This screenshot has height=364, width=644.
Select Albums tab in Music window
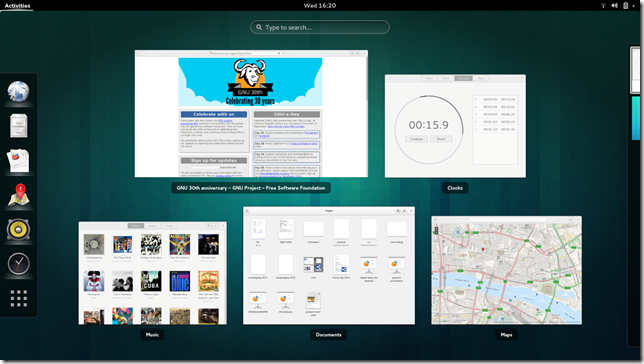pos(136,226)
